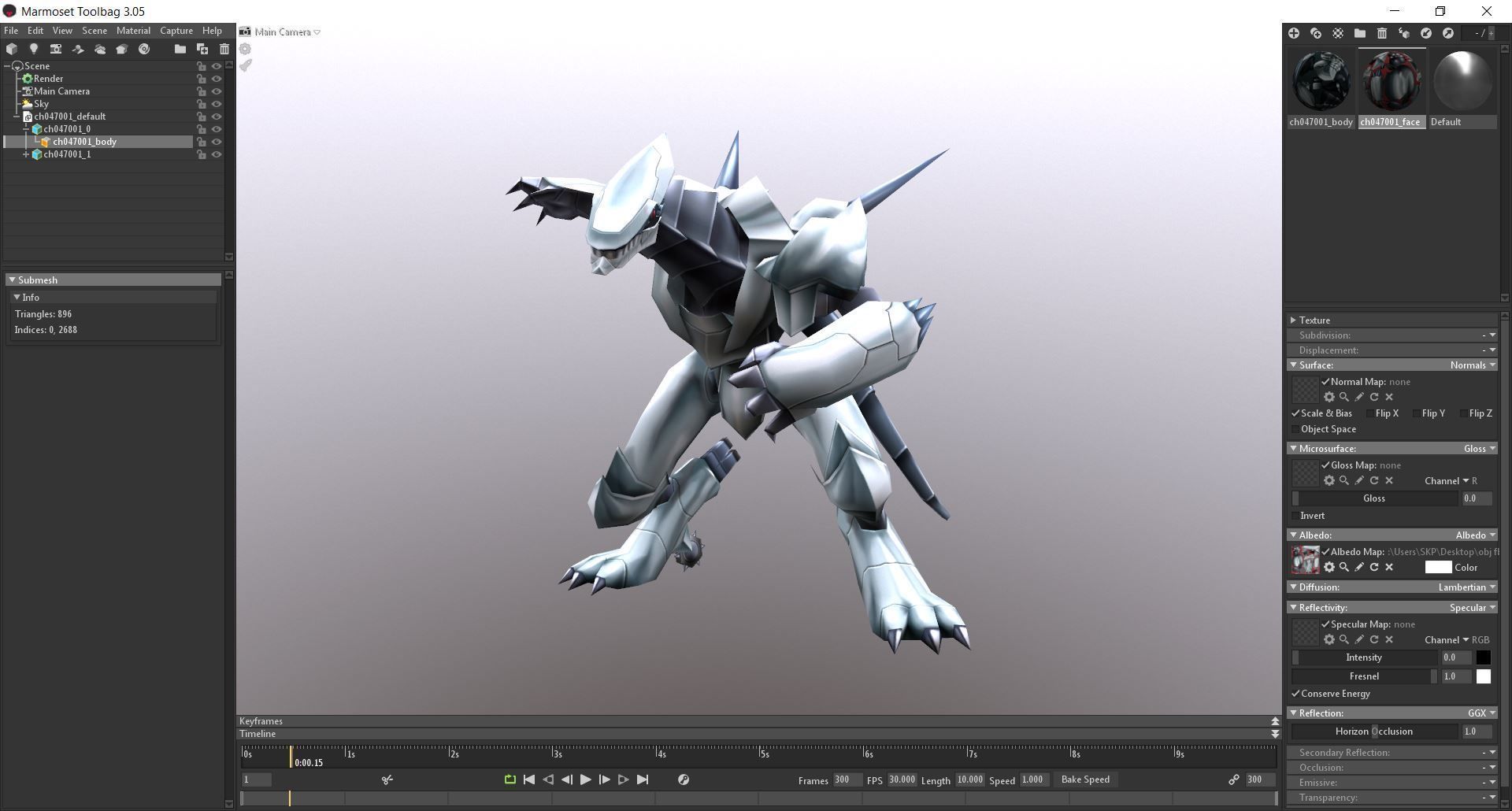Screen dimensions: 1512x811
Task: Open Surface Normals model dropdown
Action: 1473,365
